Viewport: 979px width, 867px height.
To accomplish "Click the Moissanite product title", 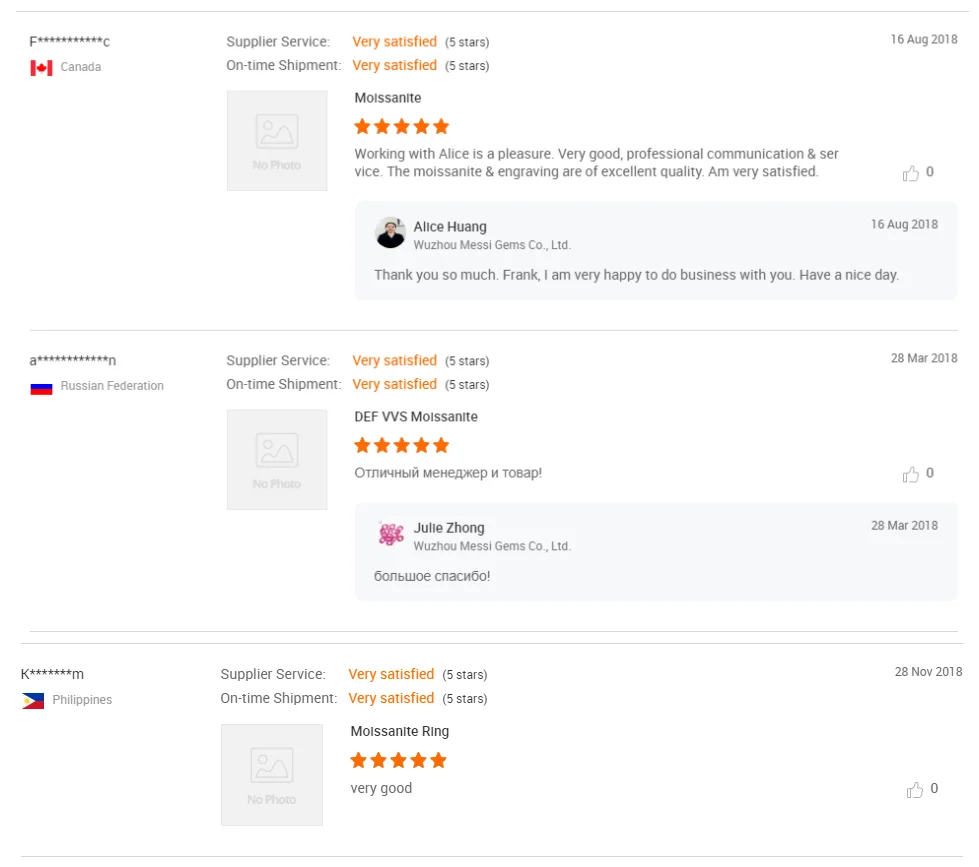I will [x=388, y=98].
